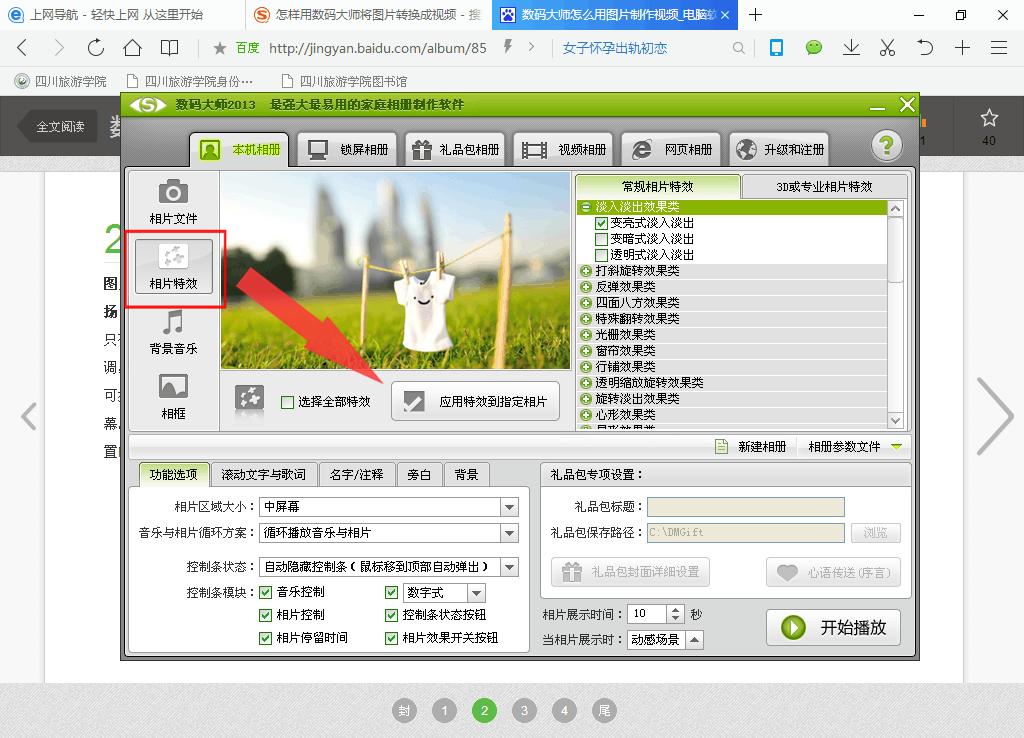Click the 礼品包标题 input field
The image size is (1024, 738).
pyautogui.click(x=746, y=507)
